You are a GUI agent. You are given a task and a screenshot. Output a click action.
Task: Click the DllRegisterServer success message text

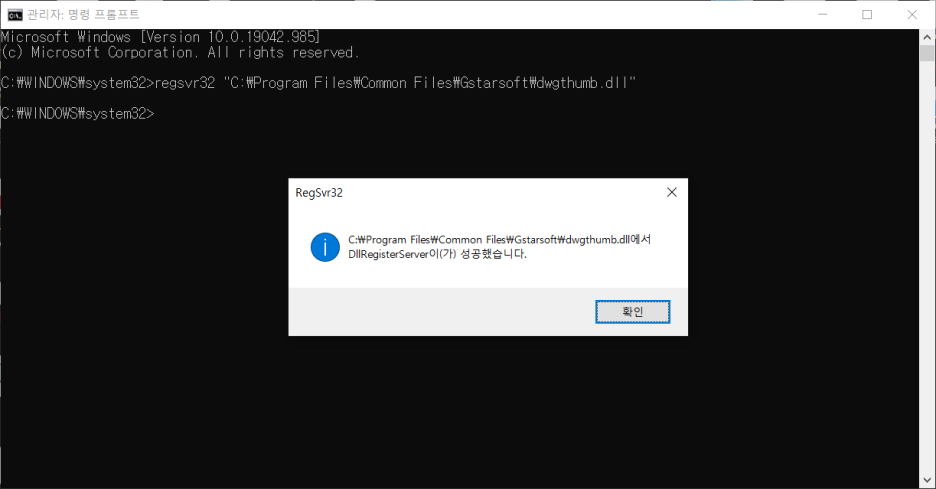pyautogui.click(x=438, y=254)
